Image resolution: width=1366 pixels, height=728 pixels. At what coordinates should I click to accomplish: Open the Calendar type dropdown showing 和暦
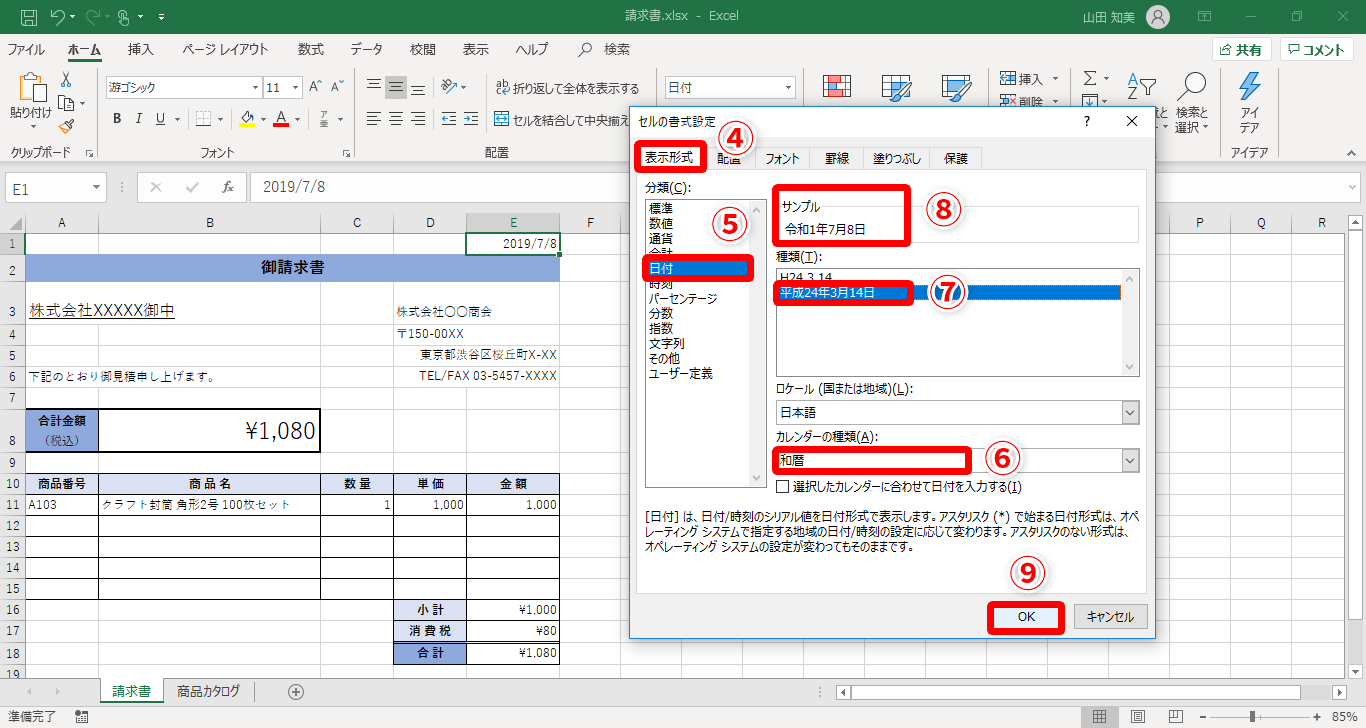tap(1130, 461)
